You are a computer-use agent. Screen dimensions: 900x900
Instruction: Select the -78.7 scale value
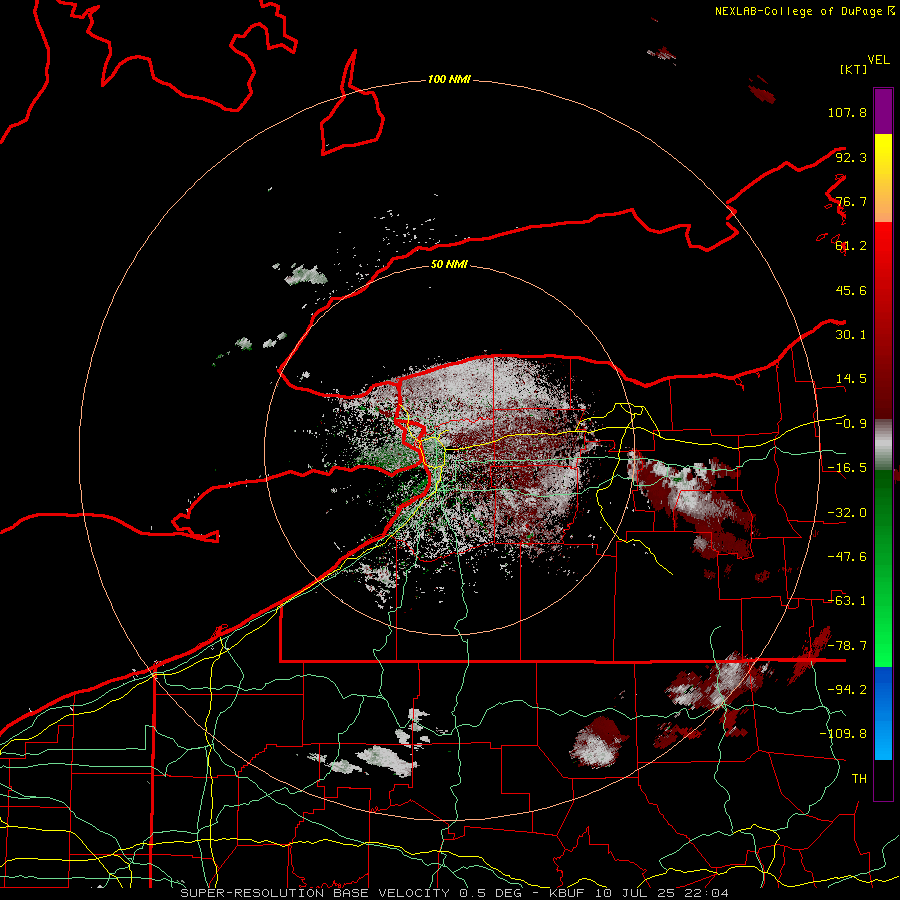click(x=847, y=646)
